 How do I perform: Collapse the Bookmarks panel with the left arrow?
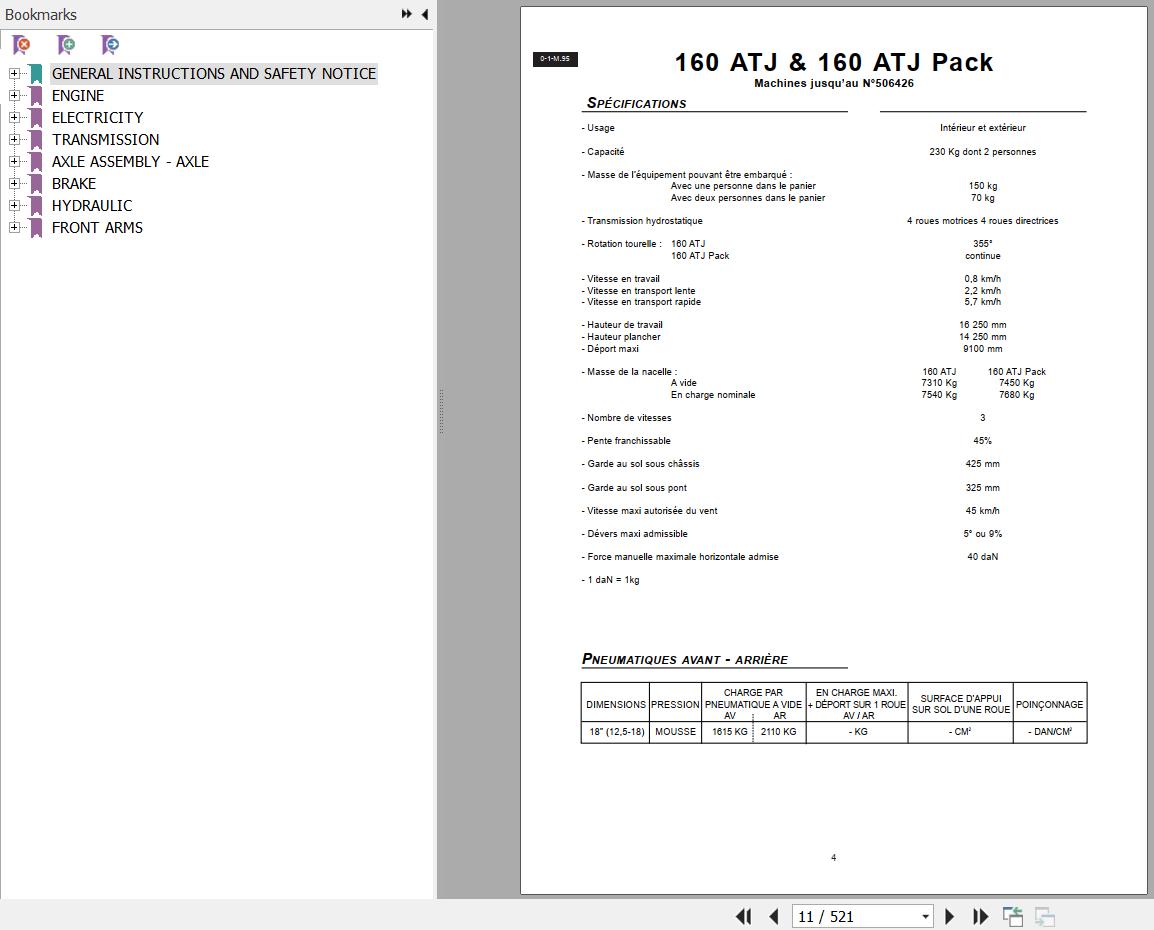click(x=425, y=14)
